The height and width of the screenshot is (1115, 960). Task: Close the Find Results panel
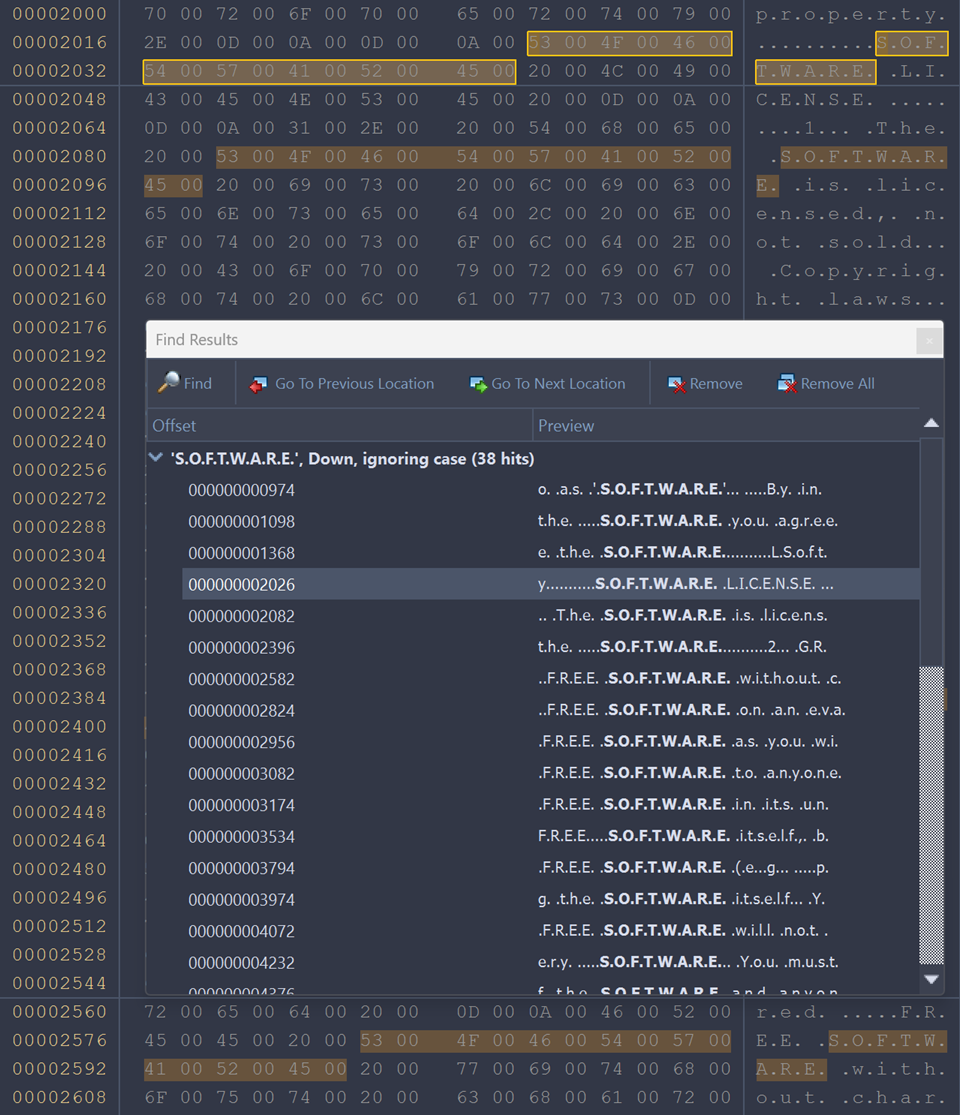coord(928,341)
